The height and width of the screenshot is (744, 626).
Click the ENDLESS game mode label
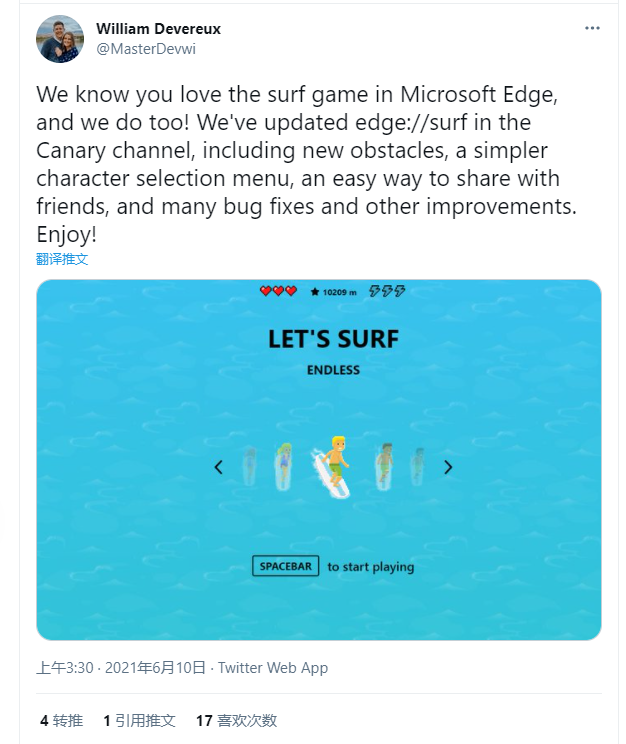(333, 370)
